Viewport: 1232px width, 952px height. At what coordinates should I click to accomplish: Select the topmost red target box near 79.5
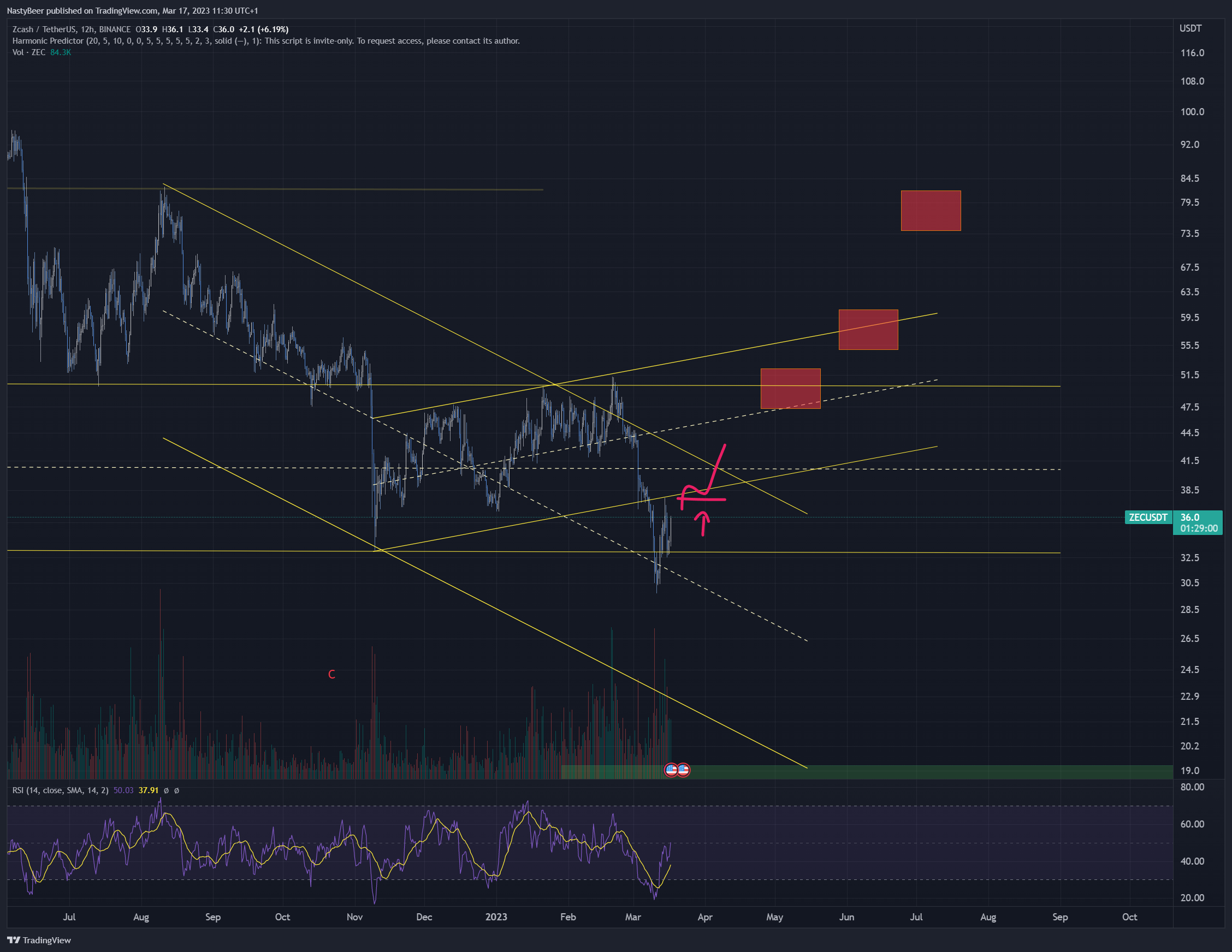point(931,210)
